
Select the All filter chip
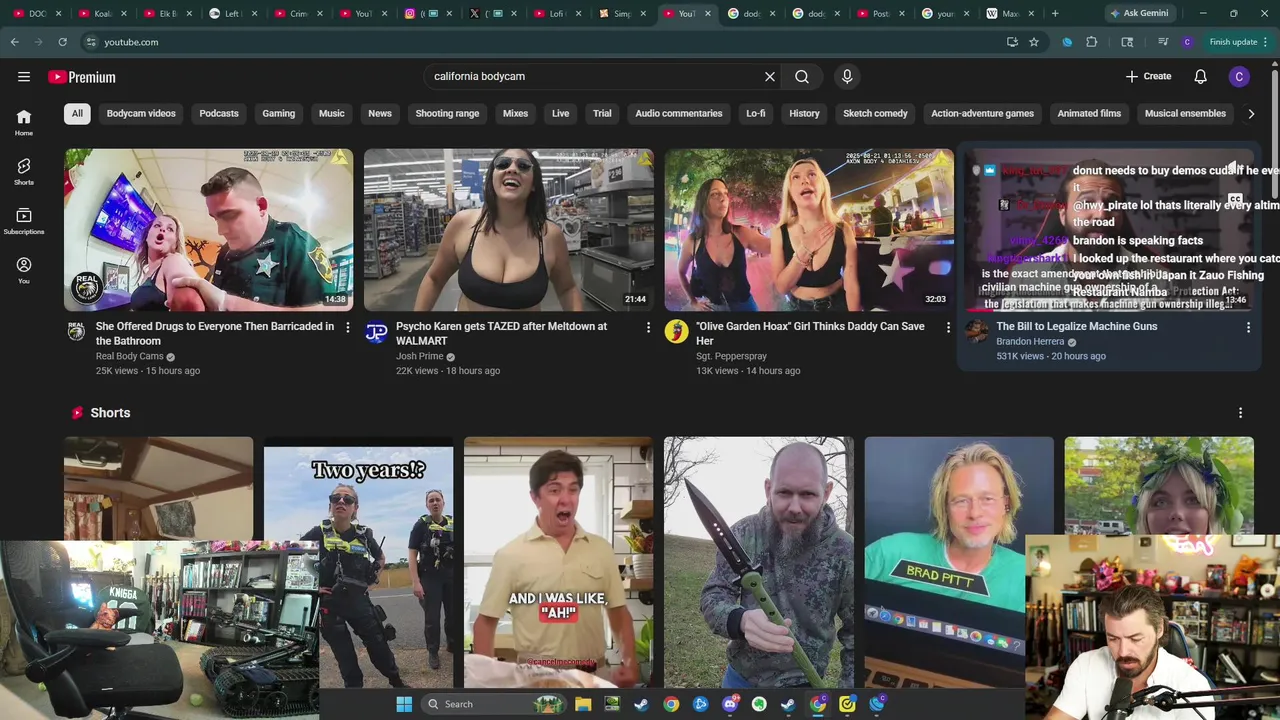(77, 113)
